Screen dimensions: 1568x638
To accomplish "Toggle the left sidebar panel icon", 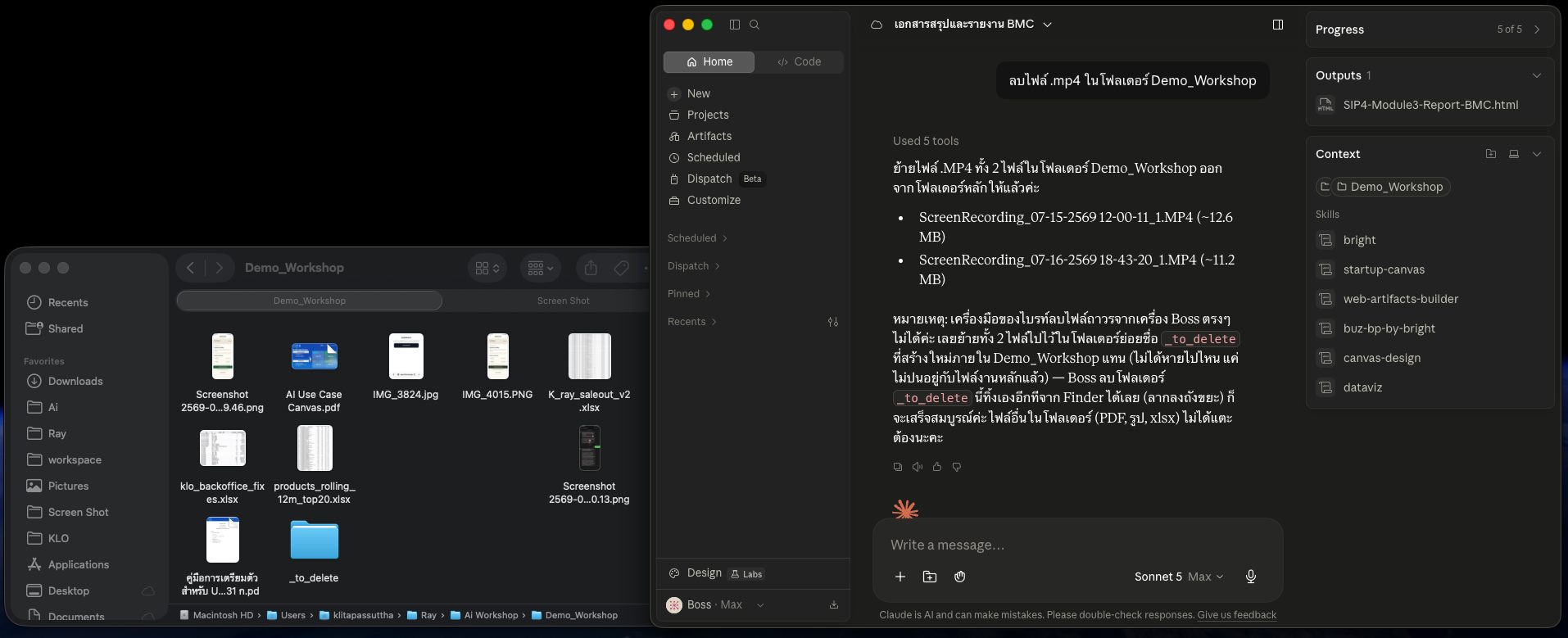I will [x=735, y=25].
